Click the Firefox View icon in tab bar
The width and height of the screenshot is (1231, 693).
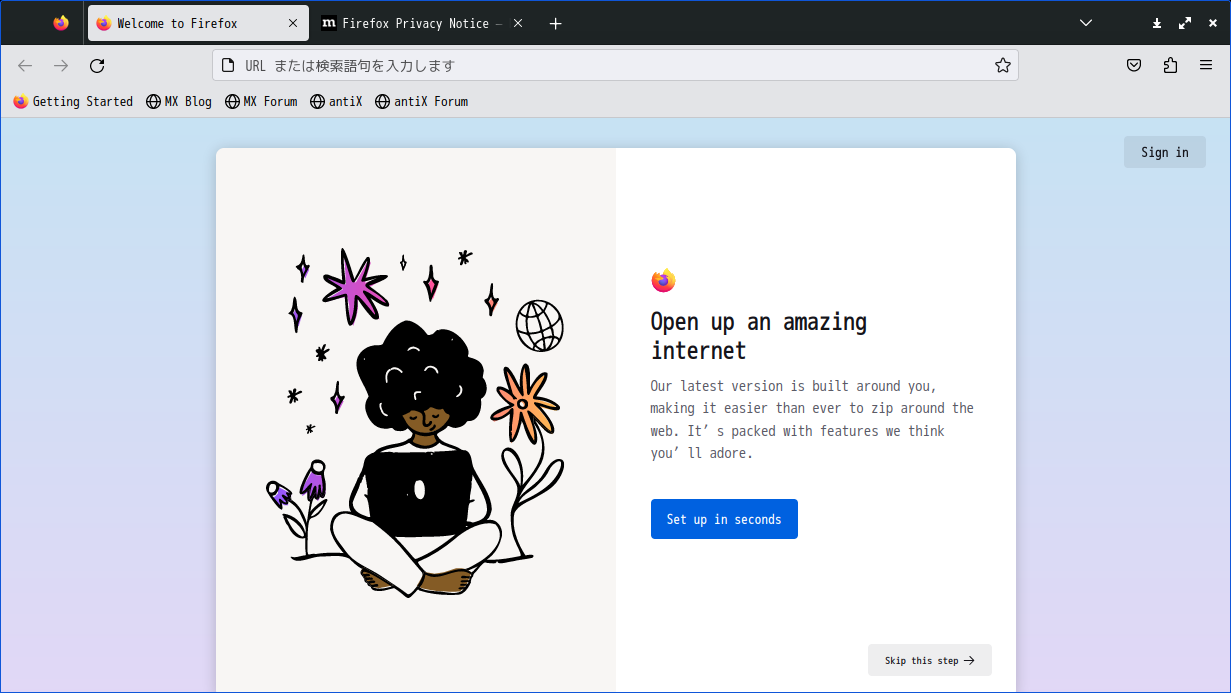tap(61, 23)
